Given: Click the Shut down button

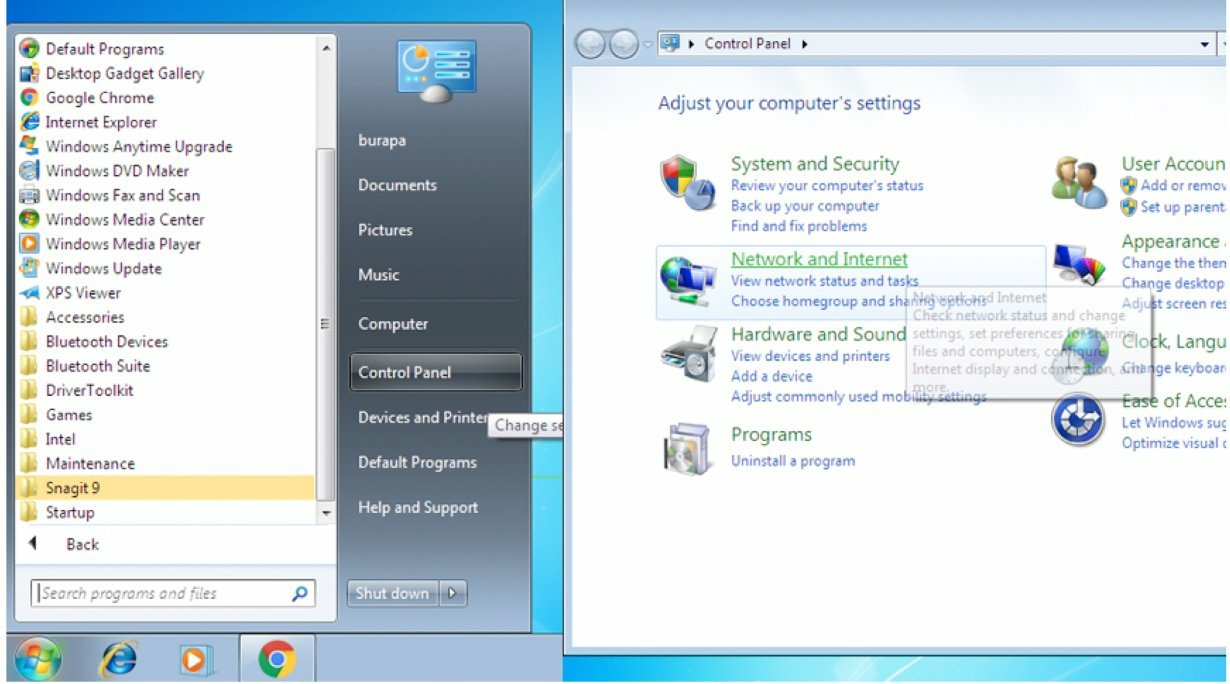Looking at the screenshot, I should (x=392, y=593).
